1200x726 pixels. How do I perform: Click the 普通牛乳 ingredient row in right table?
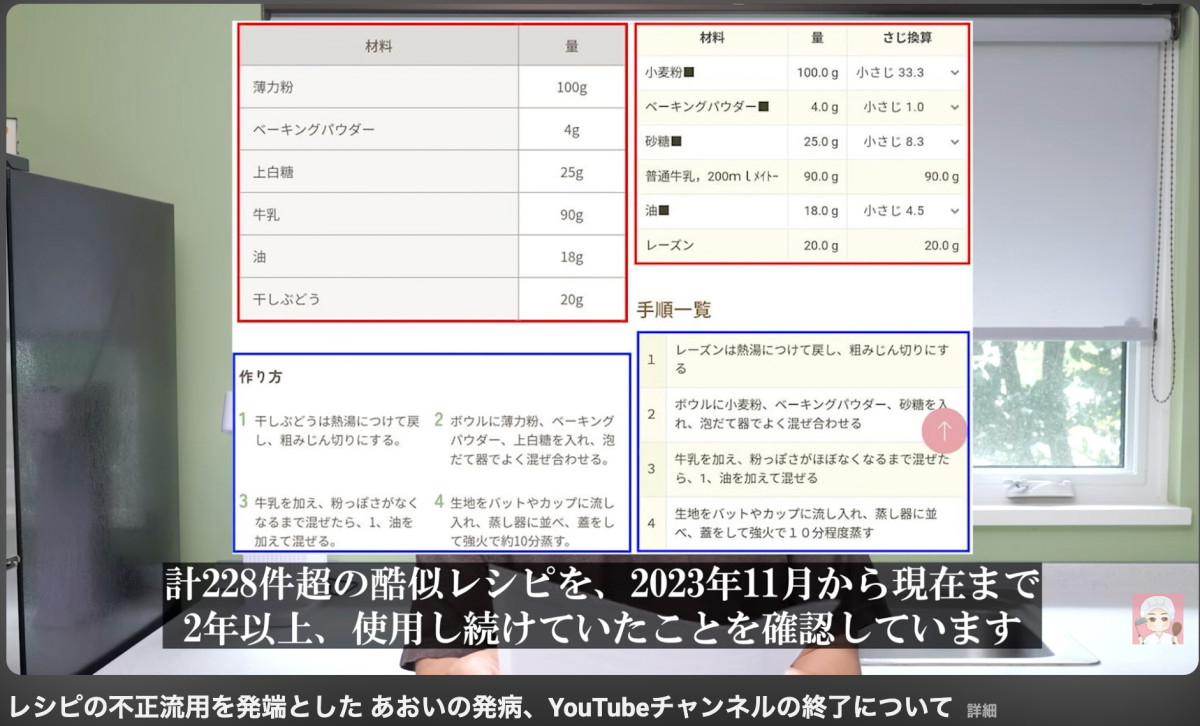[711, 177]
